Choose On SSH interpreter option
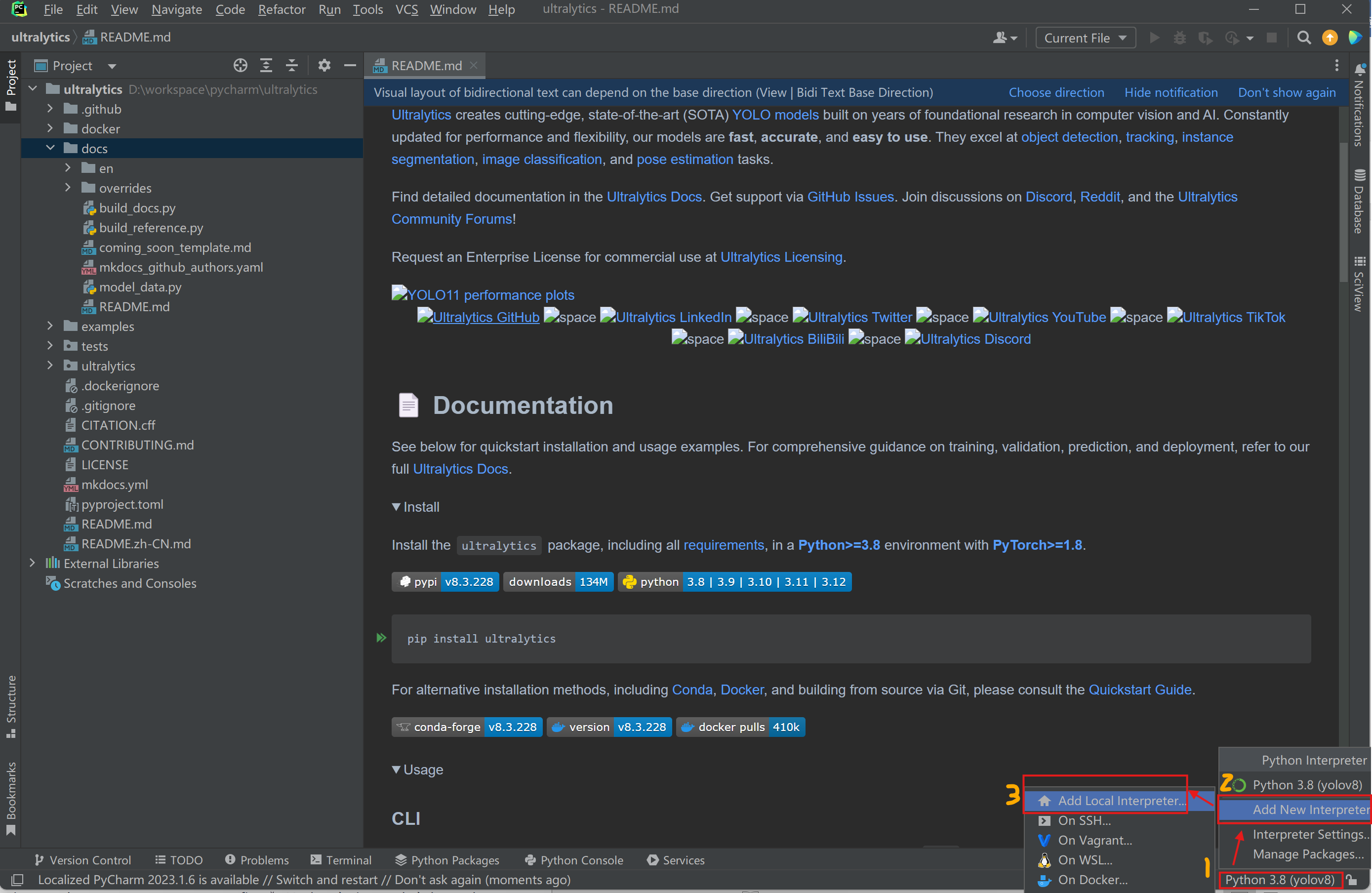This screenshot has width=1372, height=893. pos(1120,820)
